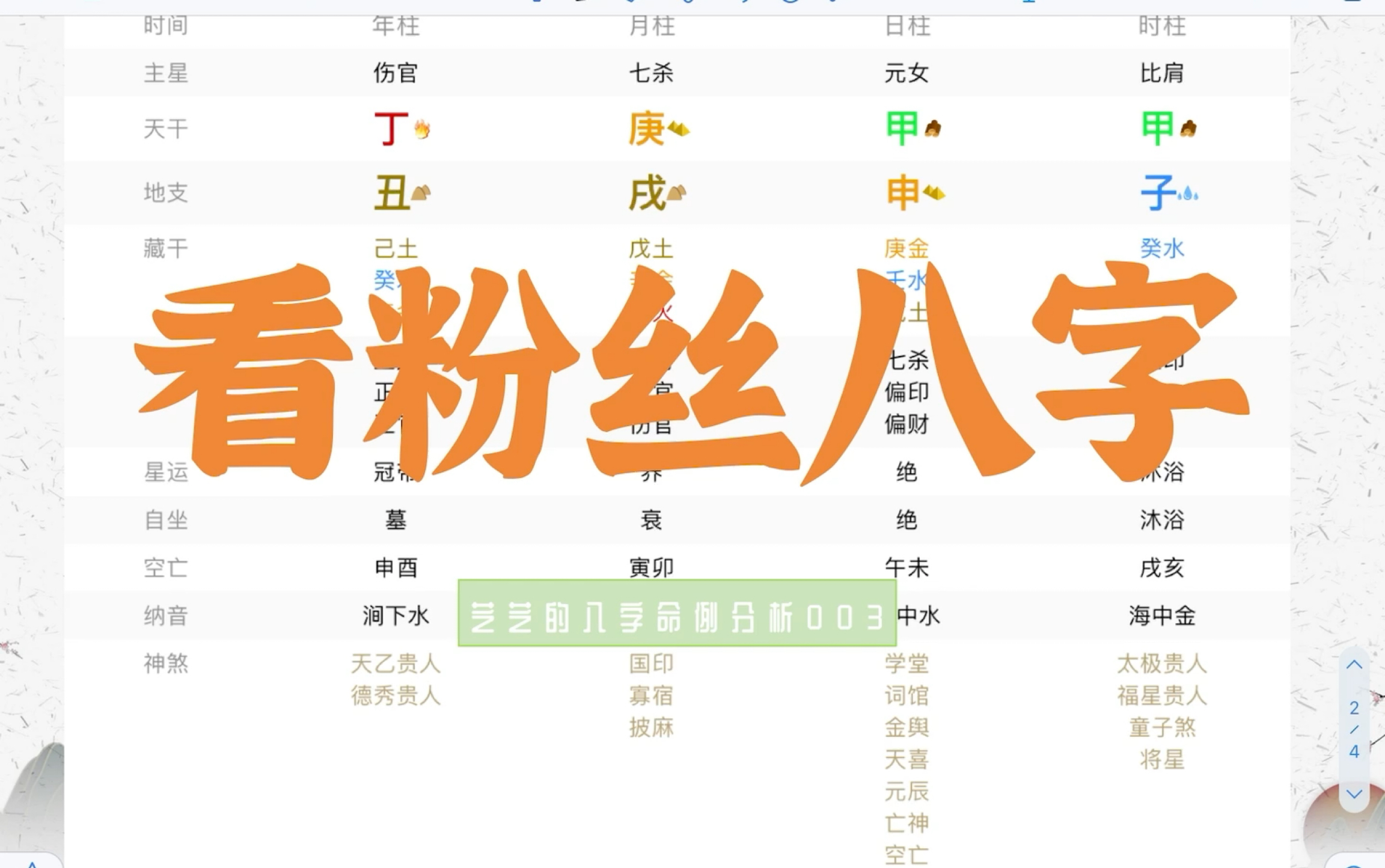
Task: Open the 德秀贵人 shensha entry
Action: coord(396,695)
